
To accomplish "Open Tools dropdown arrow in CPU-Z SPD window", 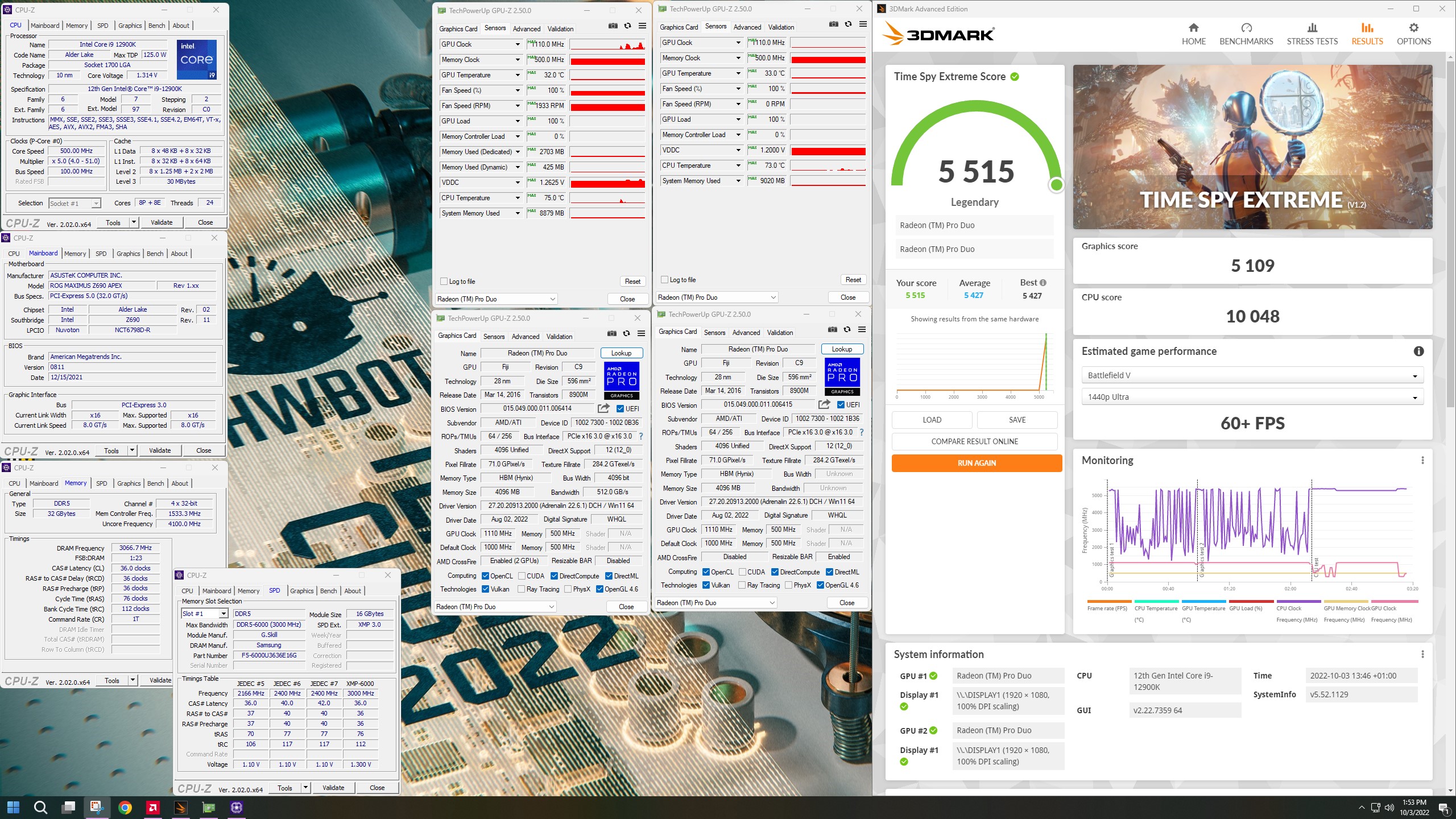I will (305, 788).
